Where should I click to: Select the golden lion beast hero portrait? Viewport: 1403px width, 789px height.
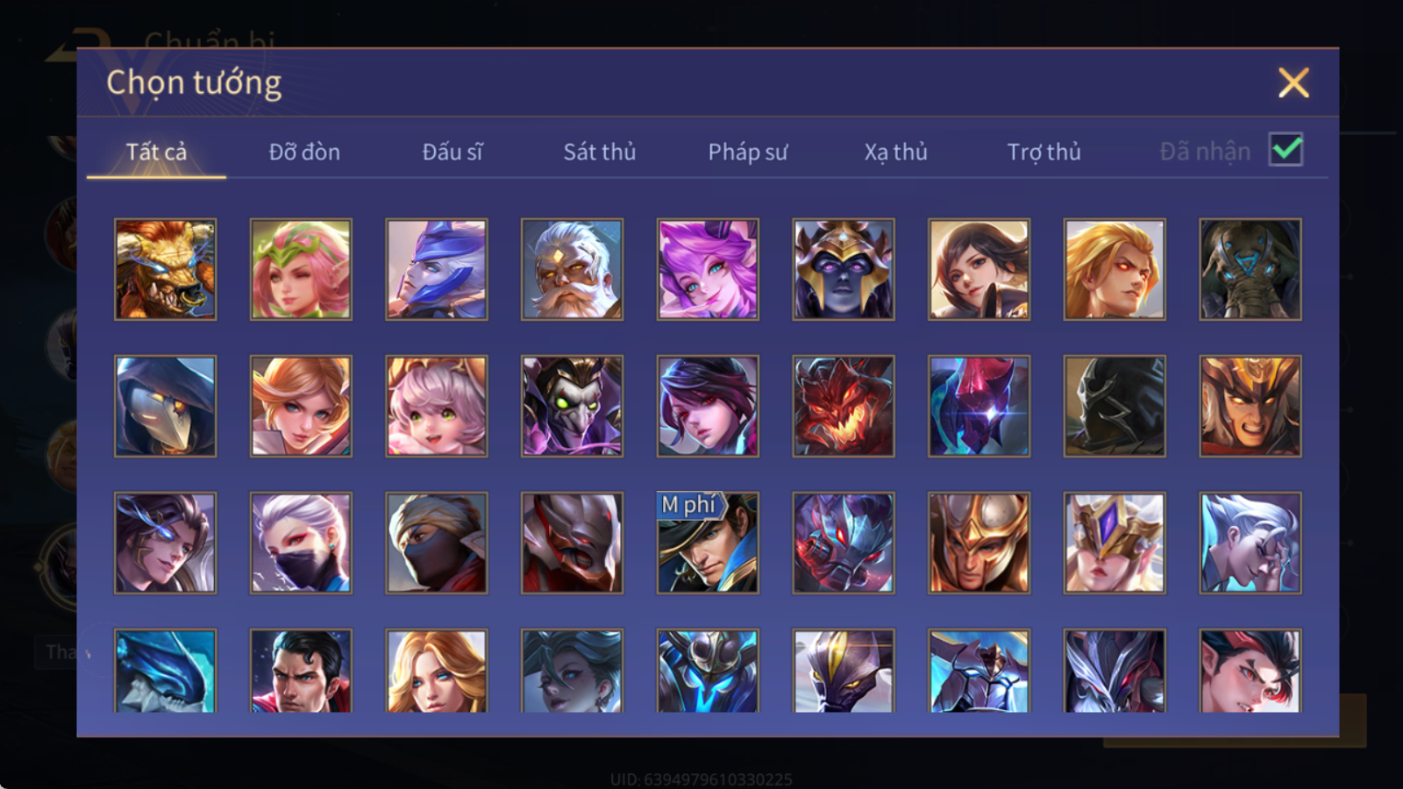(165, 269)
